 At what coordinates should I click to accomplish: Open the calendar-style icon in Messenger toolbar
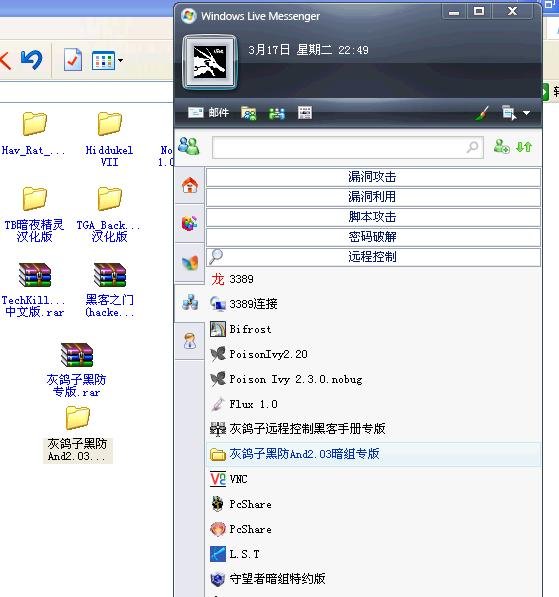pyautogui.click(x=305, y=113)
